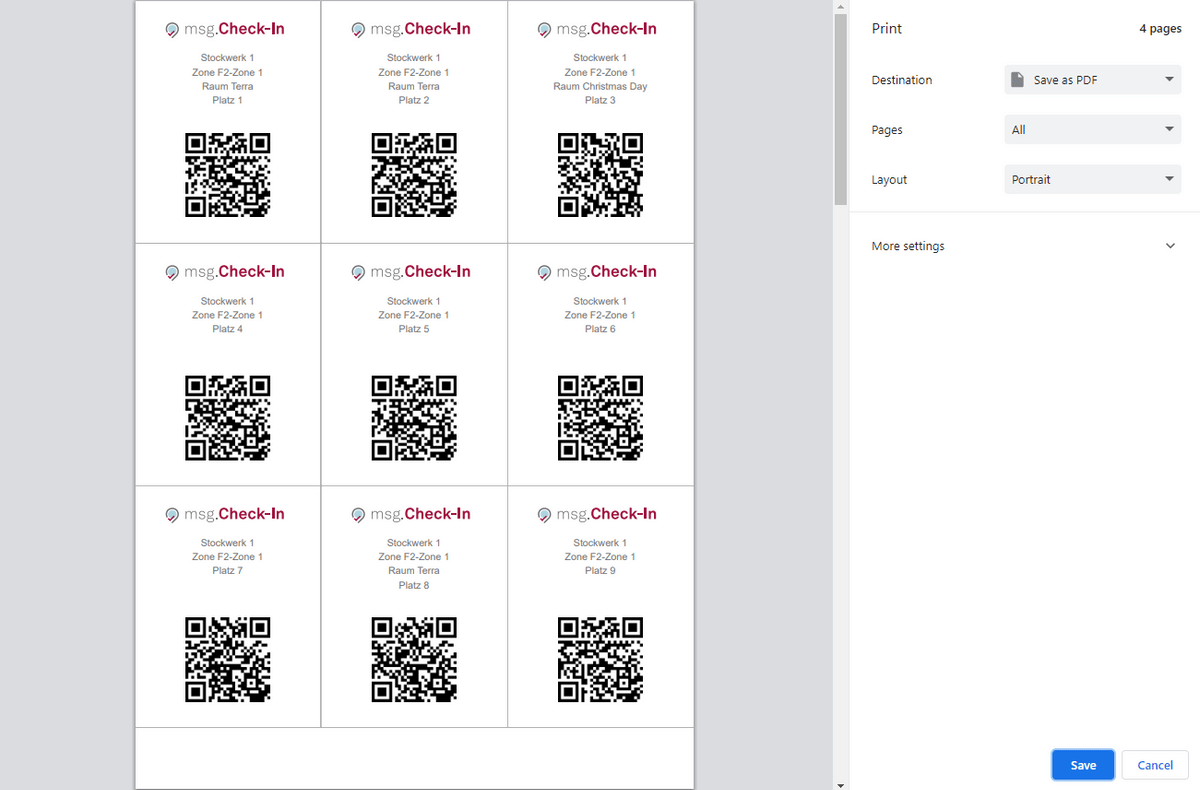Screen dimensions: 1200x790
Task: Click the msg logo icon above Platz 4
Action: [172, 272]
